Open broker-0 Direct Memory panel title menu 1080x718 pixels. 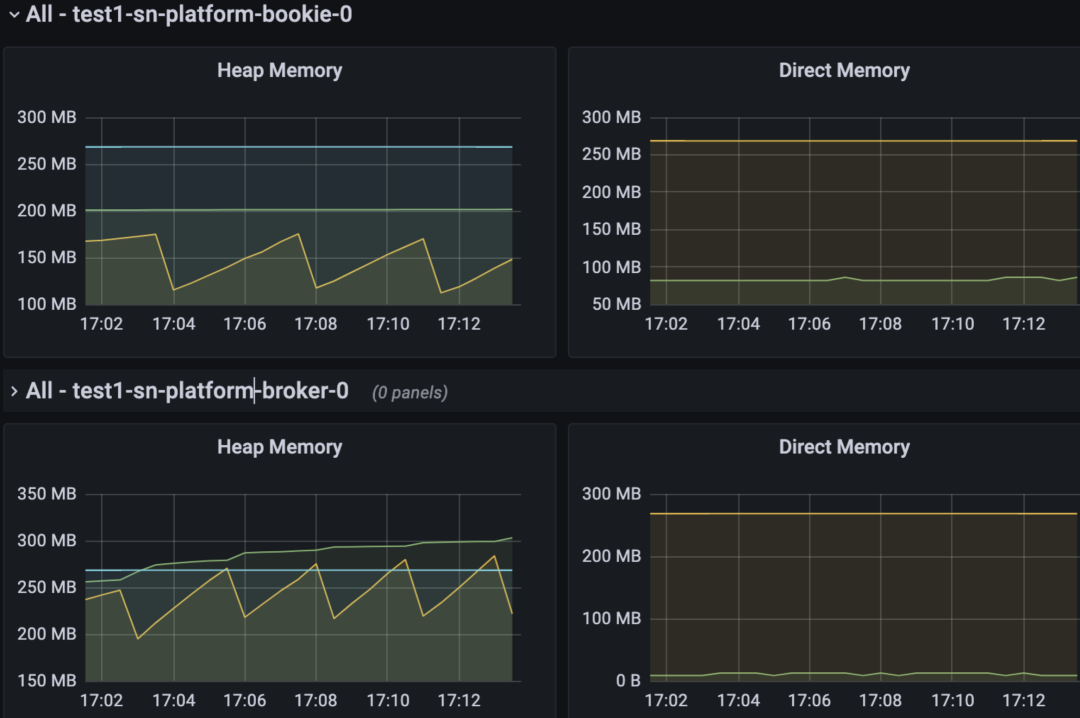click(x=844, y=447)
